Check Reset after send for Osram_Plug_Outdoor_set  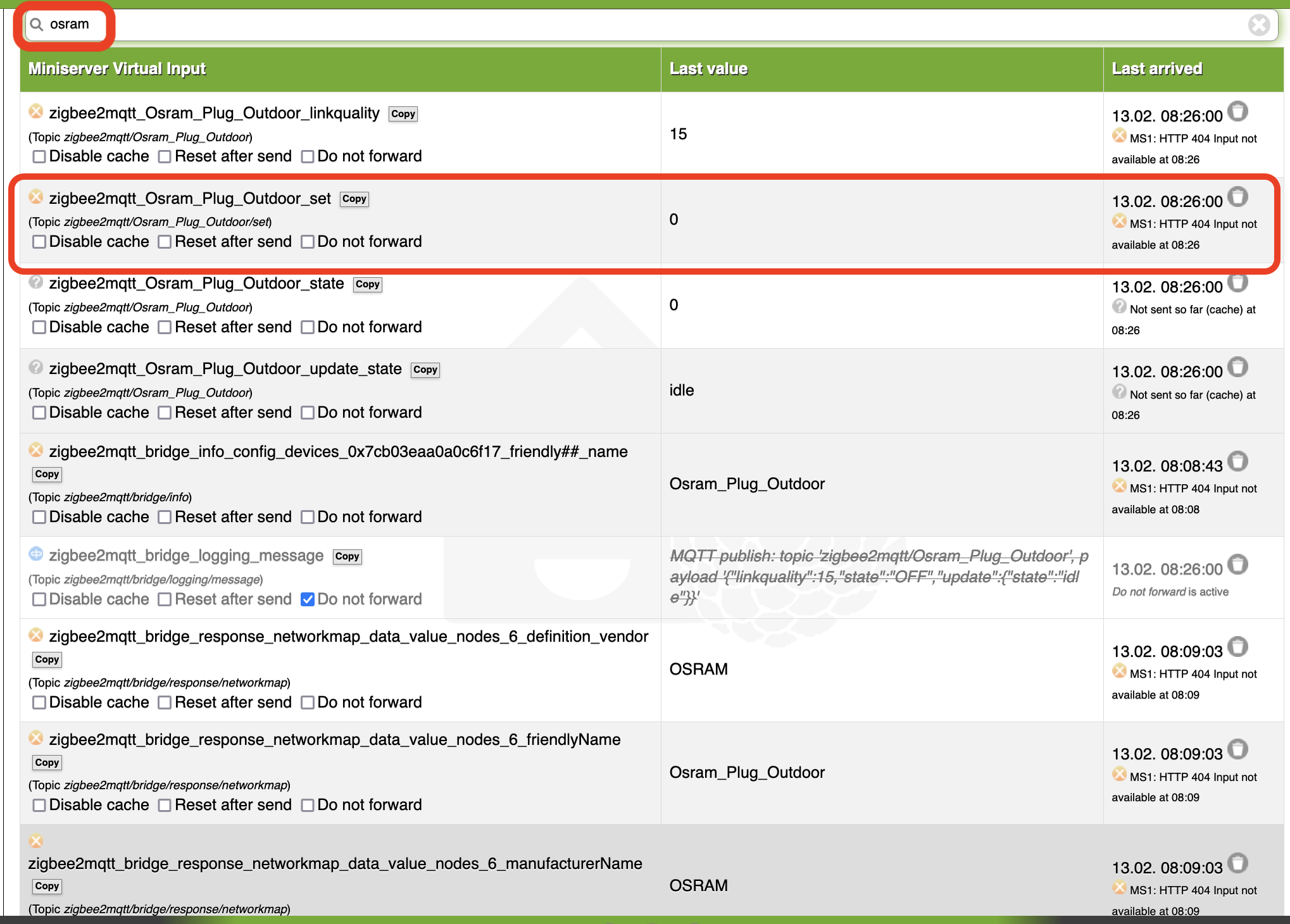(165, 242)
